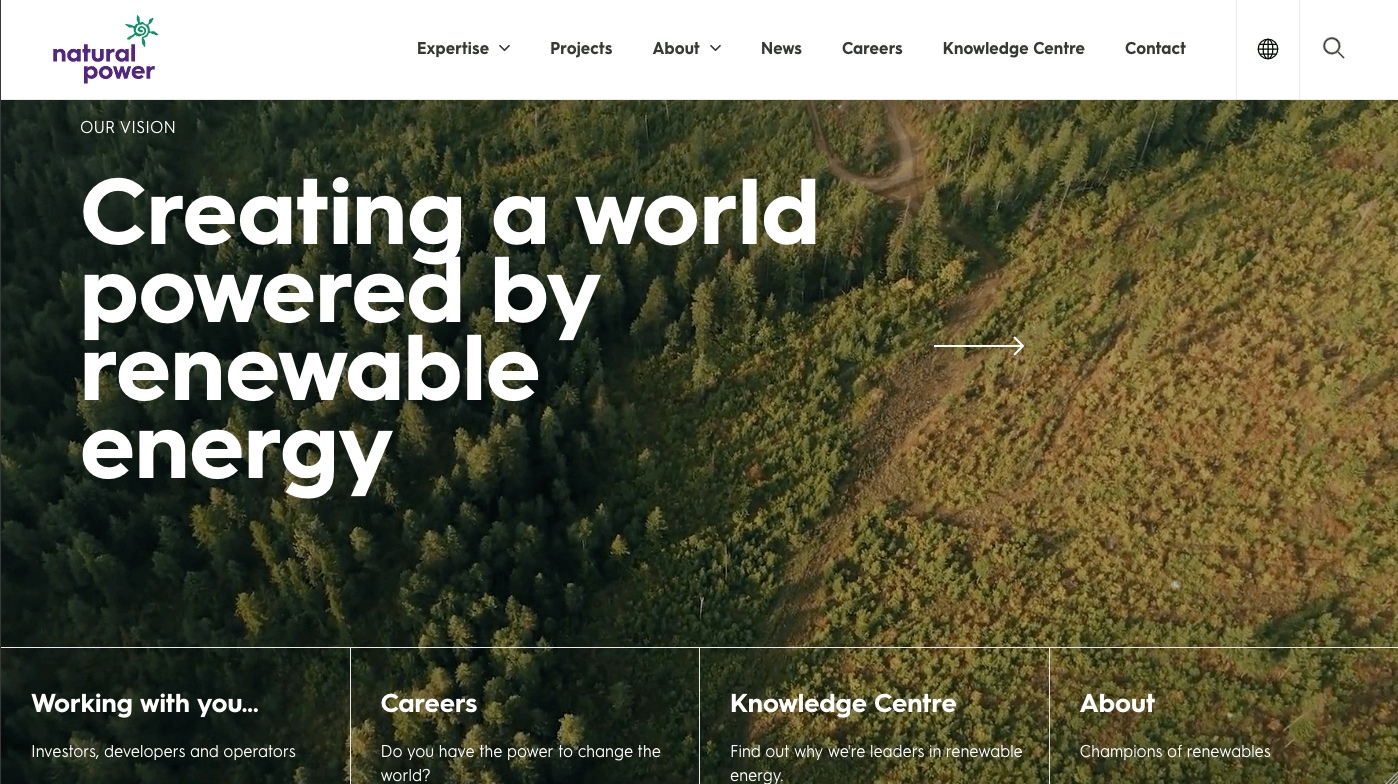Select Careers in the navigation bar
1398x784 pixels.
(872, 48)
